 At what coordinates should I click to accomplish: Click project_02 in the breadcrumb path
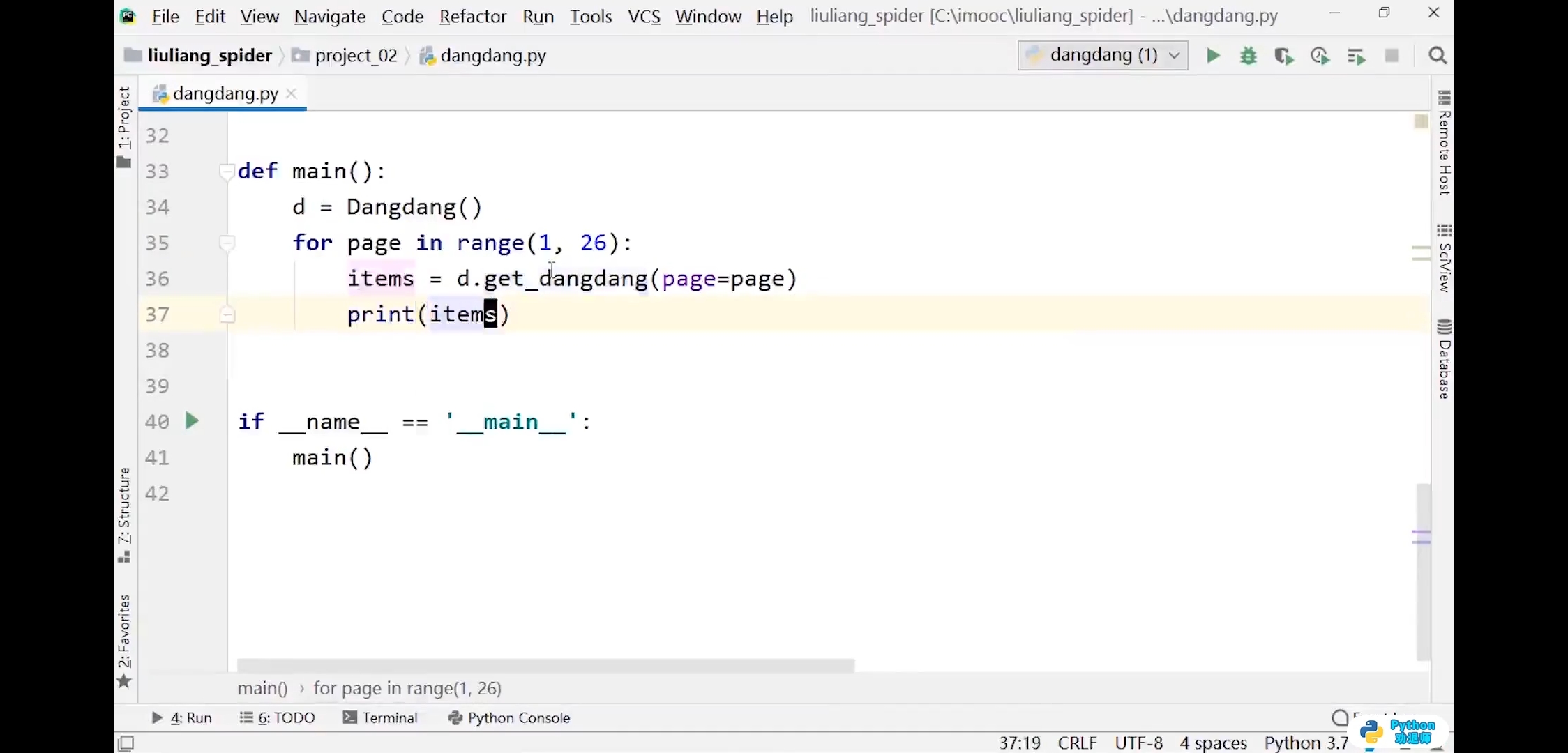(356, 56)
